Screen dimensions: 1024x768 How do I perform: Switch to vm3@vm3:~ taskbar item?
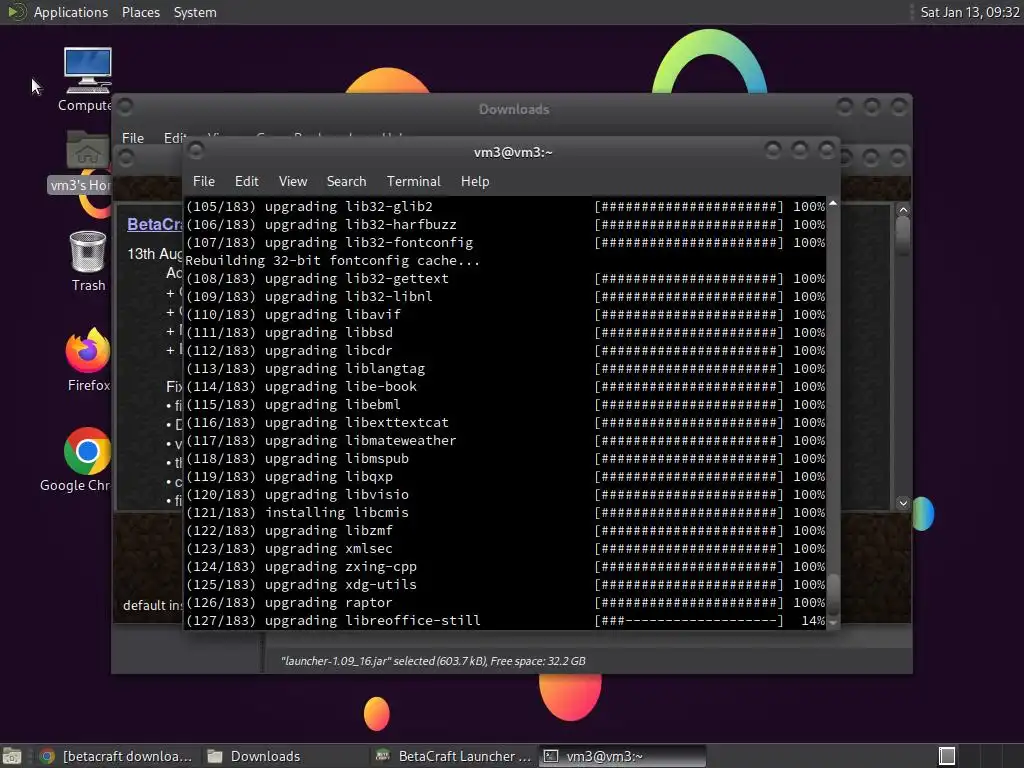pyautogui.click(x=622, y=756)
